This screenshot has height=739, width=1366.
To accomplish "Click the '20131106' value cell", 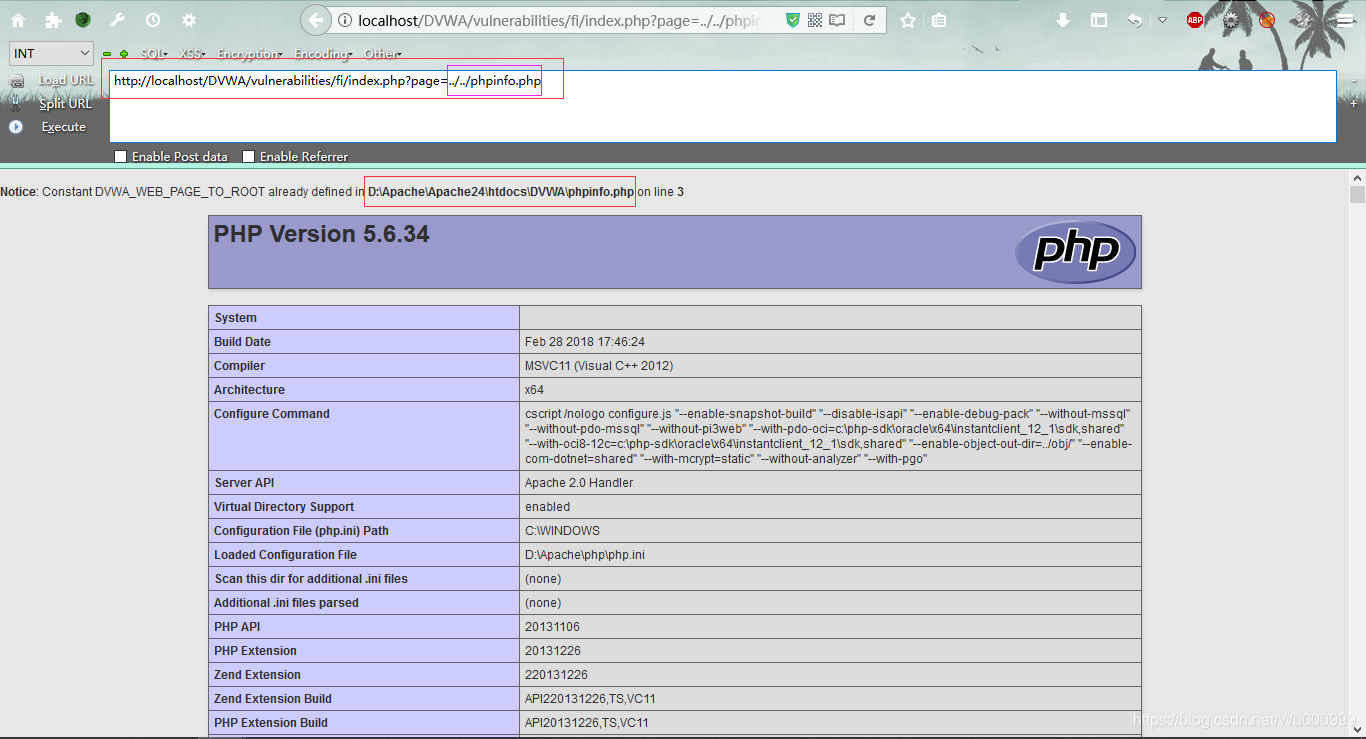I will [x=830, y=627].
